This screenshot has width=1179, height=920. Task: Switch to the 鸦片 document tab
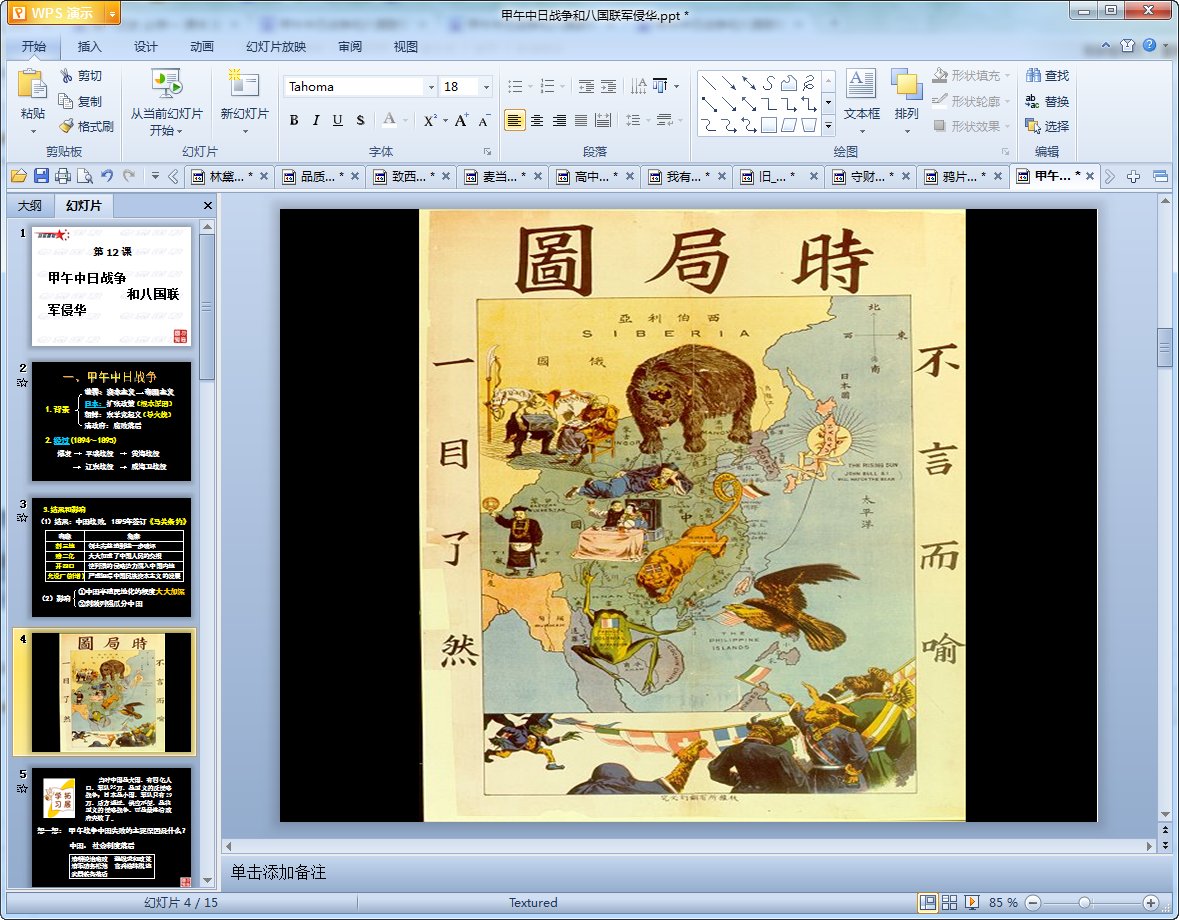(x=962, y=177)
